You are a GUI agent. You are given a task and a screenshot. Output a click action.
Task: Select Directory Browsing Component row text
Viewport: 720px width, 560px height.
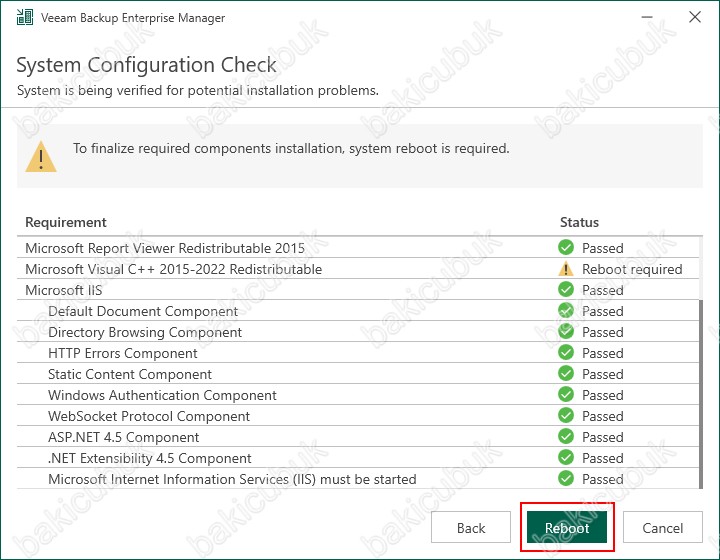[x=145, y=332]
